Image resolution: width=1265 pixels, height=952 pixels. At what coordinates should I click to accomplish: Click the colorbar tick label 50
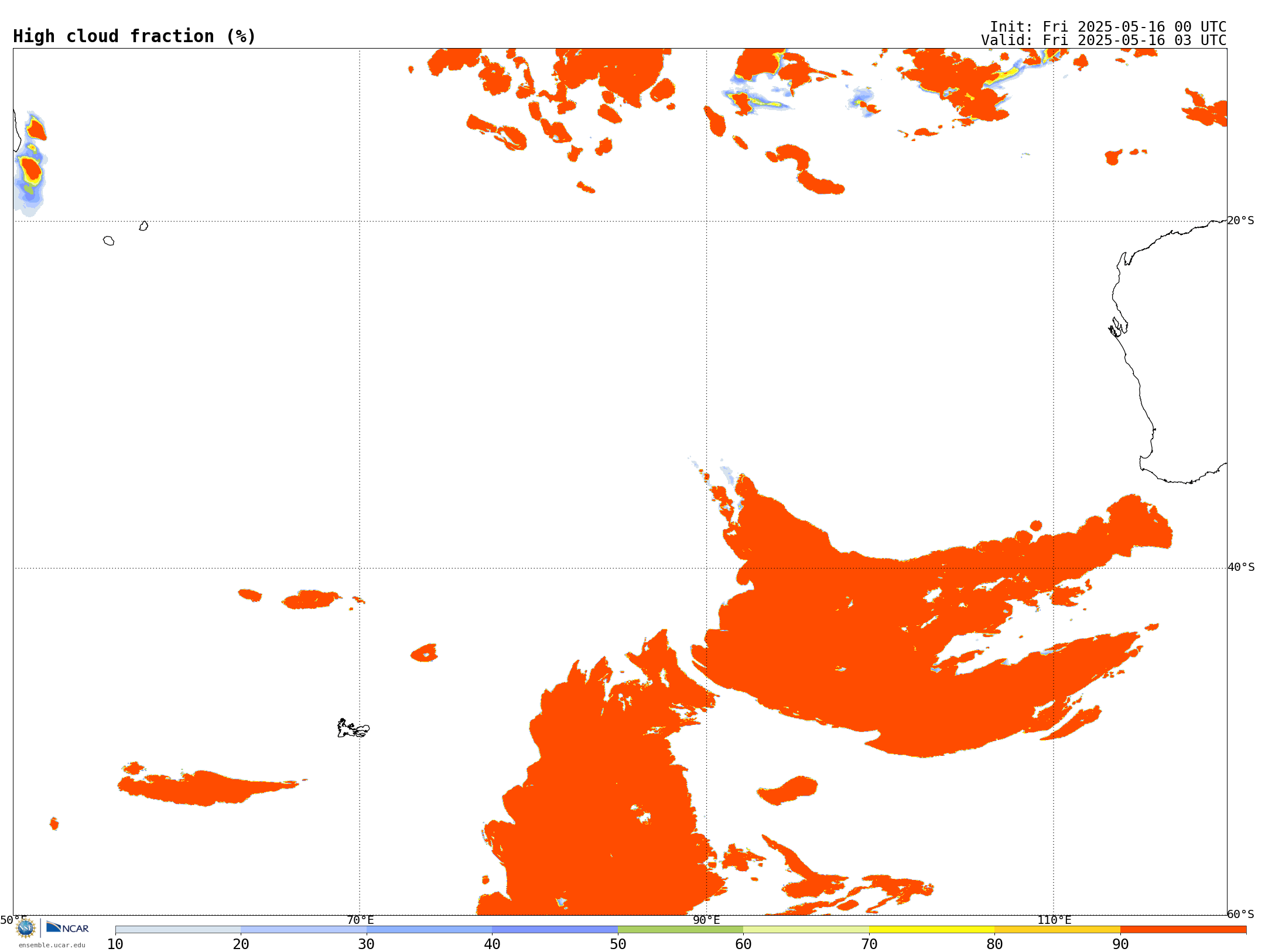pos(618,944)
